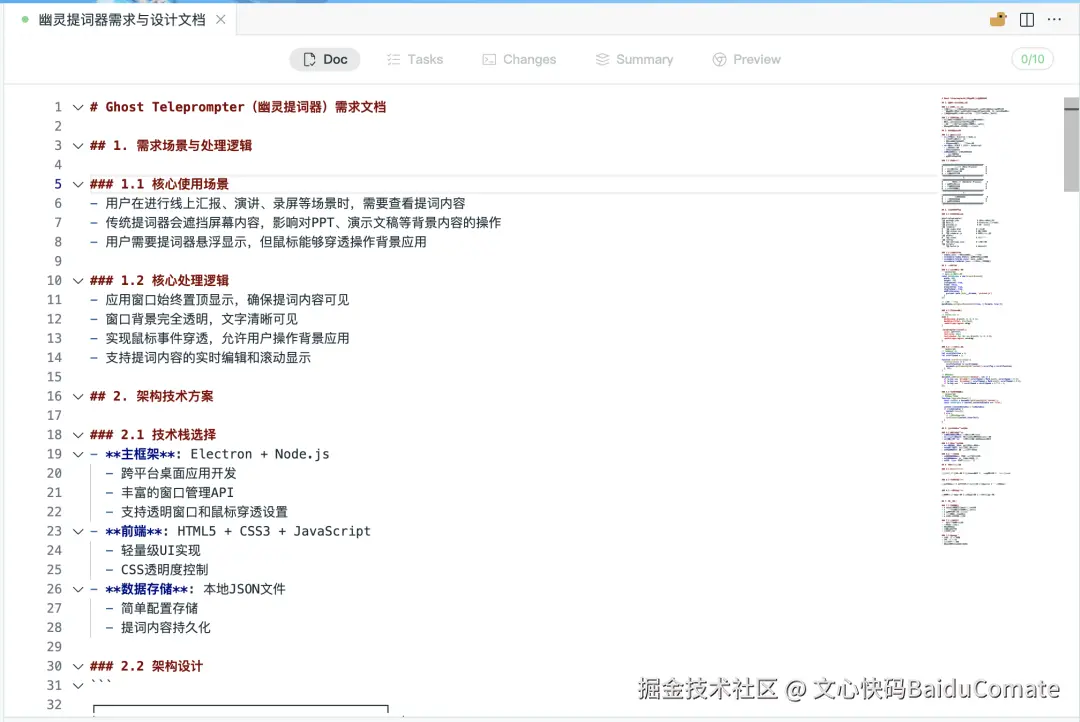The height and width of the screenshot is (722, 1080).
Task: Collapse the line 1 title heading fold
Action: click(x=78, y=107)
